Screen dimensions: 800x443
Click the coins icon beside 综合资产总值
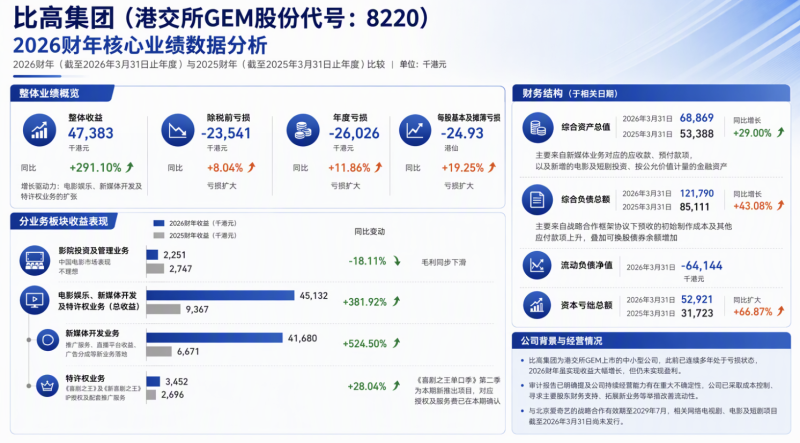coord(537,127)
